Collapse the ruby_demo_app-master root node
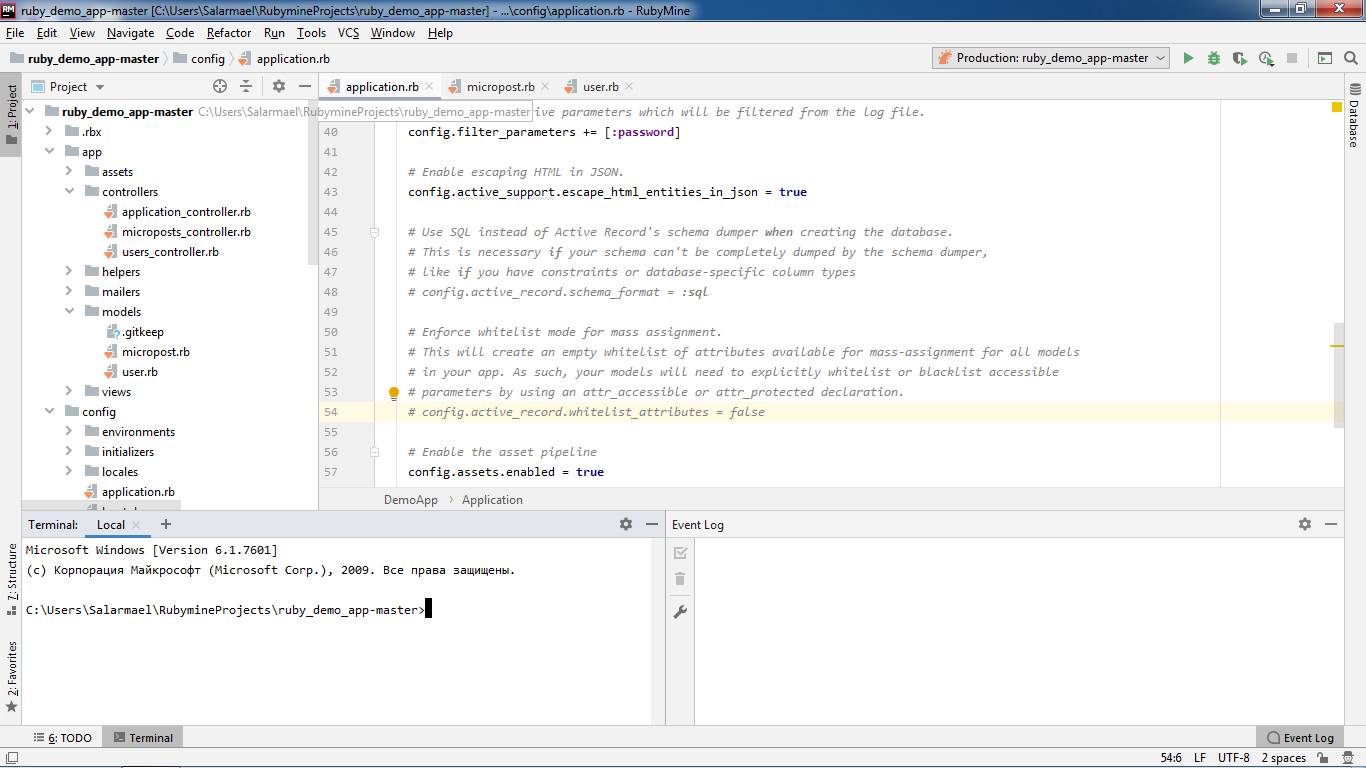Image resolution: width=1366 pixels, height=768 pixels. coord(30,112)
